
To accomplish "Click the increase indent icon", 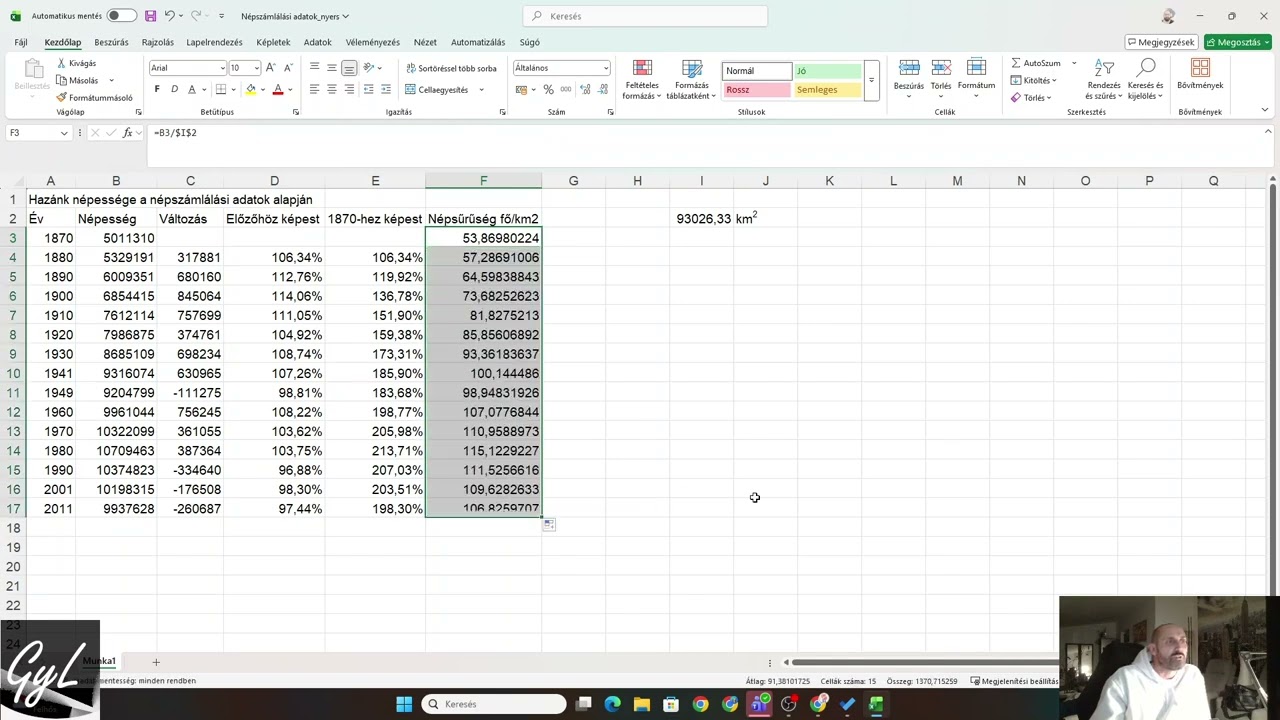I will (x=386, y=89).
